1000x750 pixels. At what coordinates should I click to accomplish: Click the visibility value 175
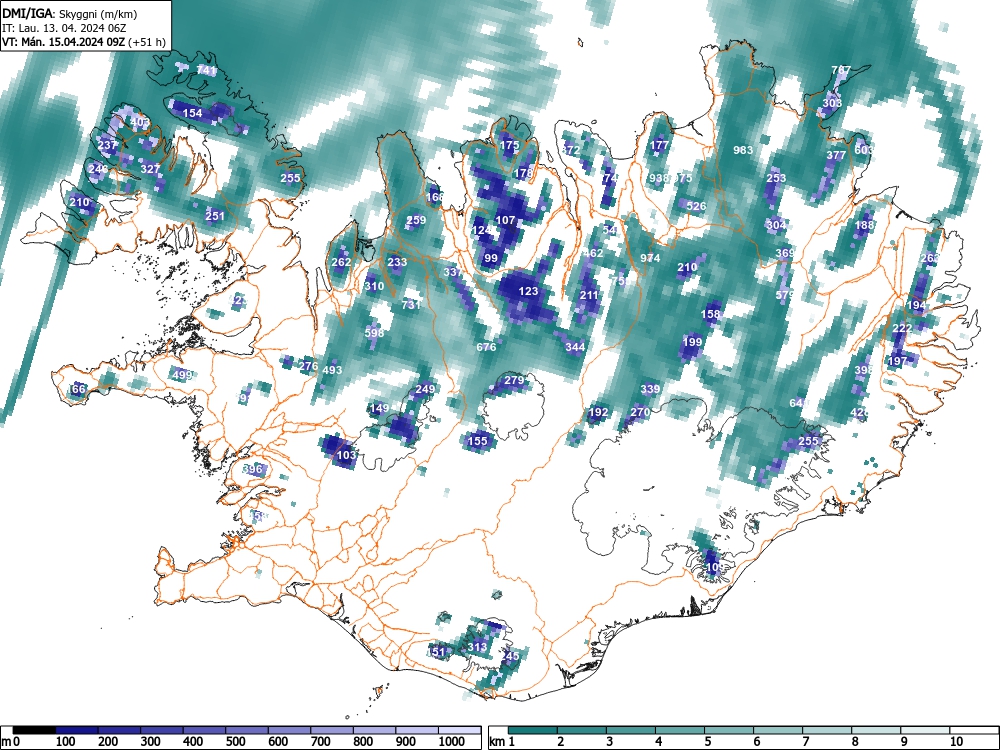510,145
